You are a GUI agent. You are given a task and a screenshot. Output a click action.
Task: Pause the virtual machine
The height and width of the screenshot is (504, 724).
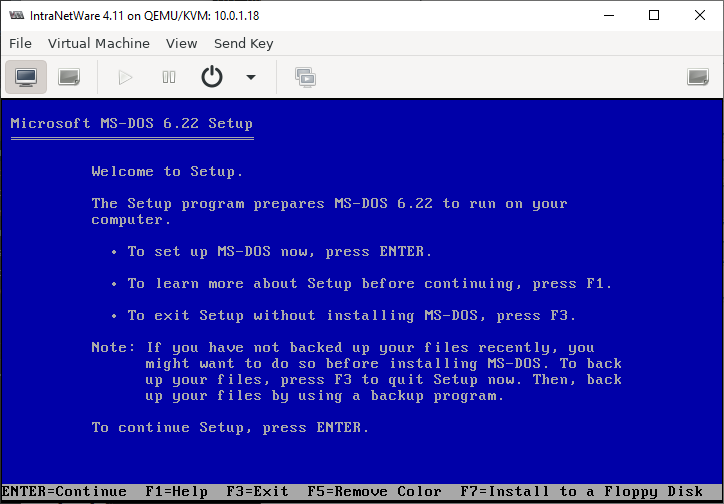tap(169, 77)
